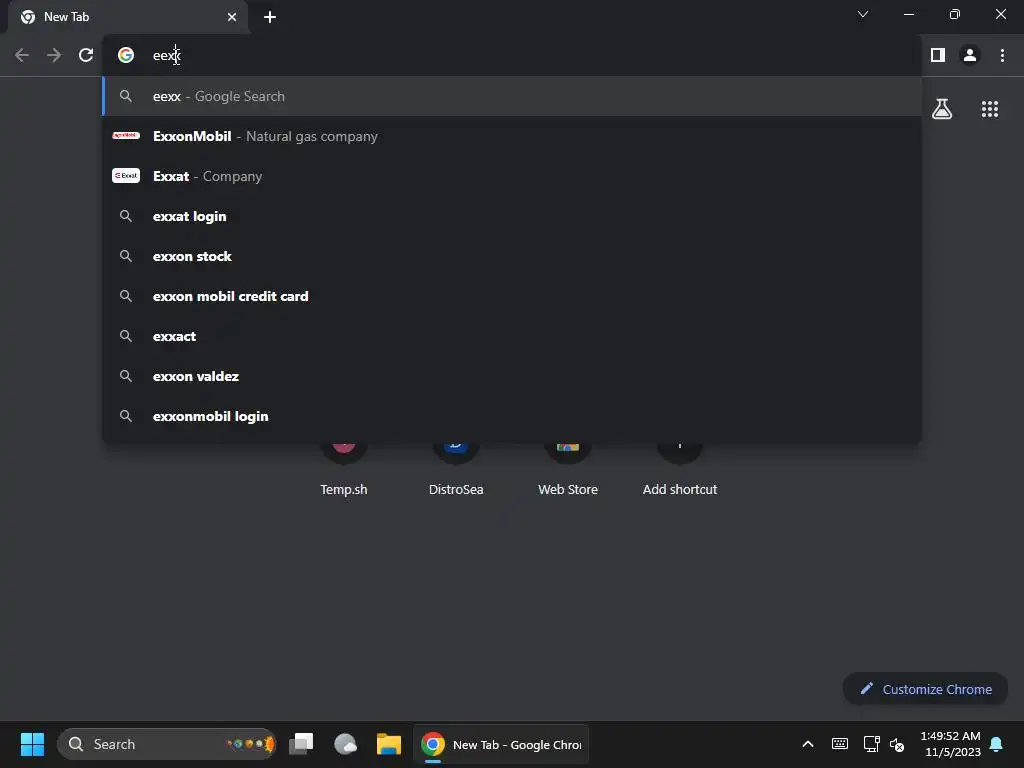Image resolution: width=1024 pixels, height=768 pixels.
Task: Click the Google G icon in the address bar
Action: [x=126, y=56]
